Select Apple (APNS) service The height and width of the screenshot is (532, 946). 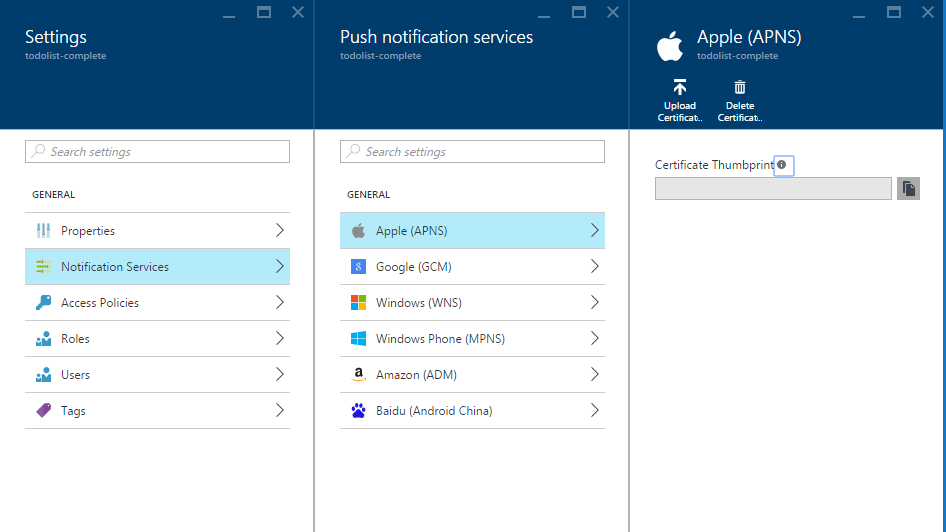472,230
